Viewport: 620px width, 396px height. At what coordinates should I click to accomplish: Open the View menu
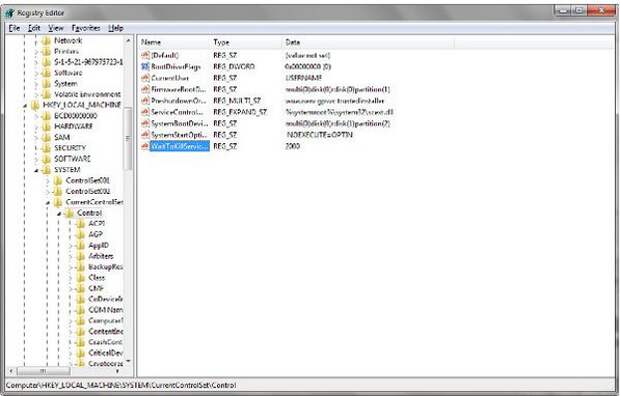point(56,28)
